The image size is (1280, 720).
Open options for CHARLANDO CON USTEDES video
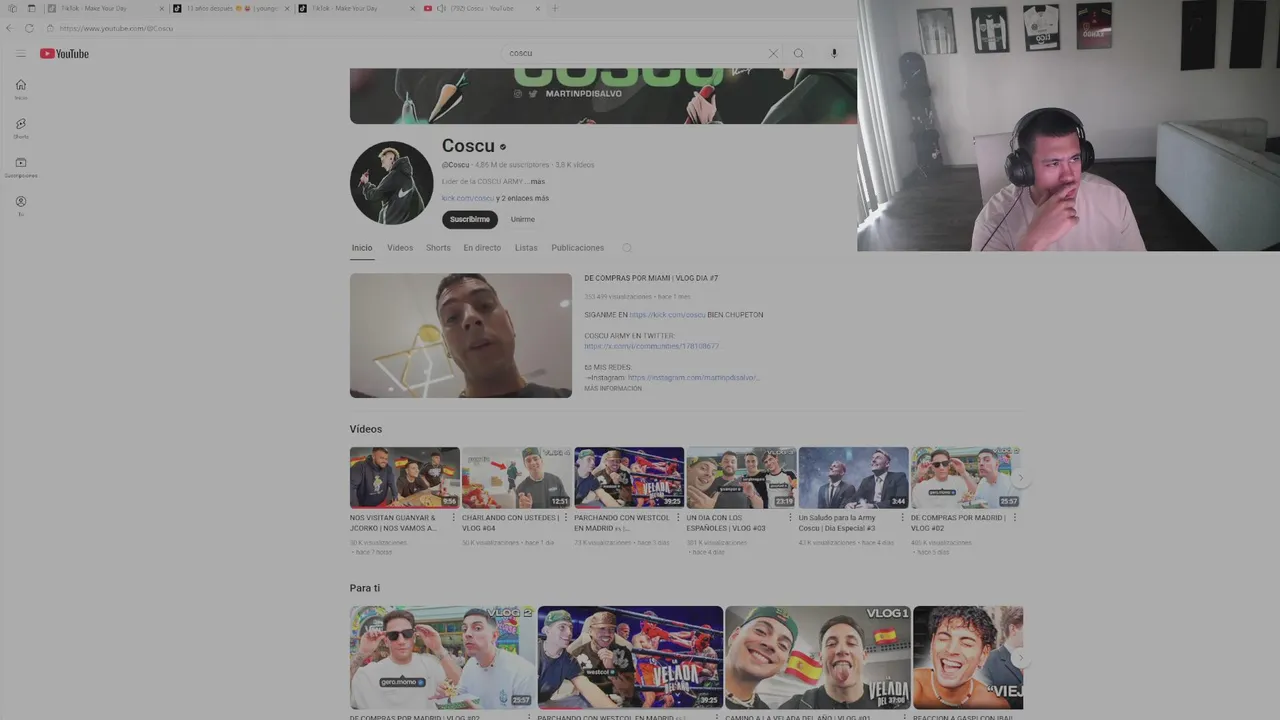[x=565, y=518]
